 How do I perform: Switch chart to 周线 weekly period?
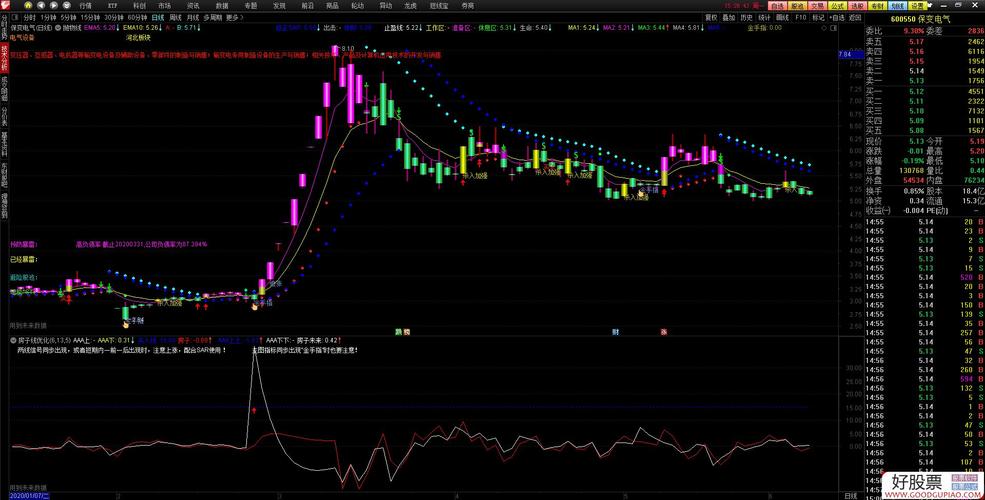point(175,18)
